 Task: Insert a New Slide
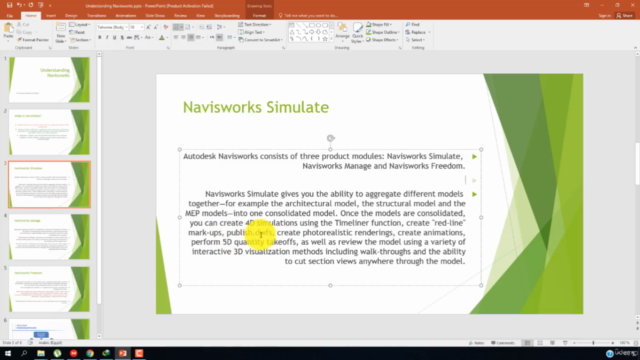pos(60,33)
